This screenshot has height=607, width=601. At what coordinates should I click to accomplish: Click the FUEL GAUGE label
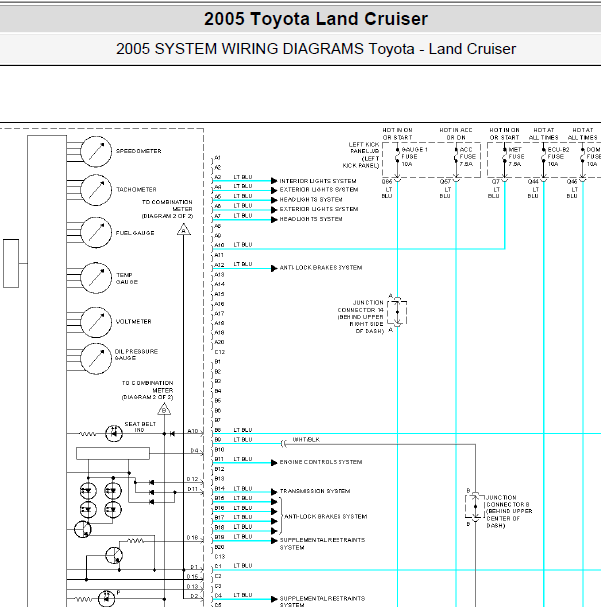(x=135, y=233)
